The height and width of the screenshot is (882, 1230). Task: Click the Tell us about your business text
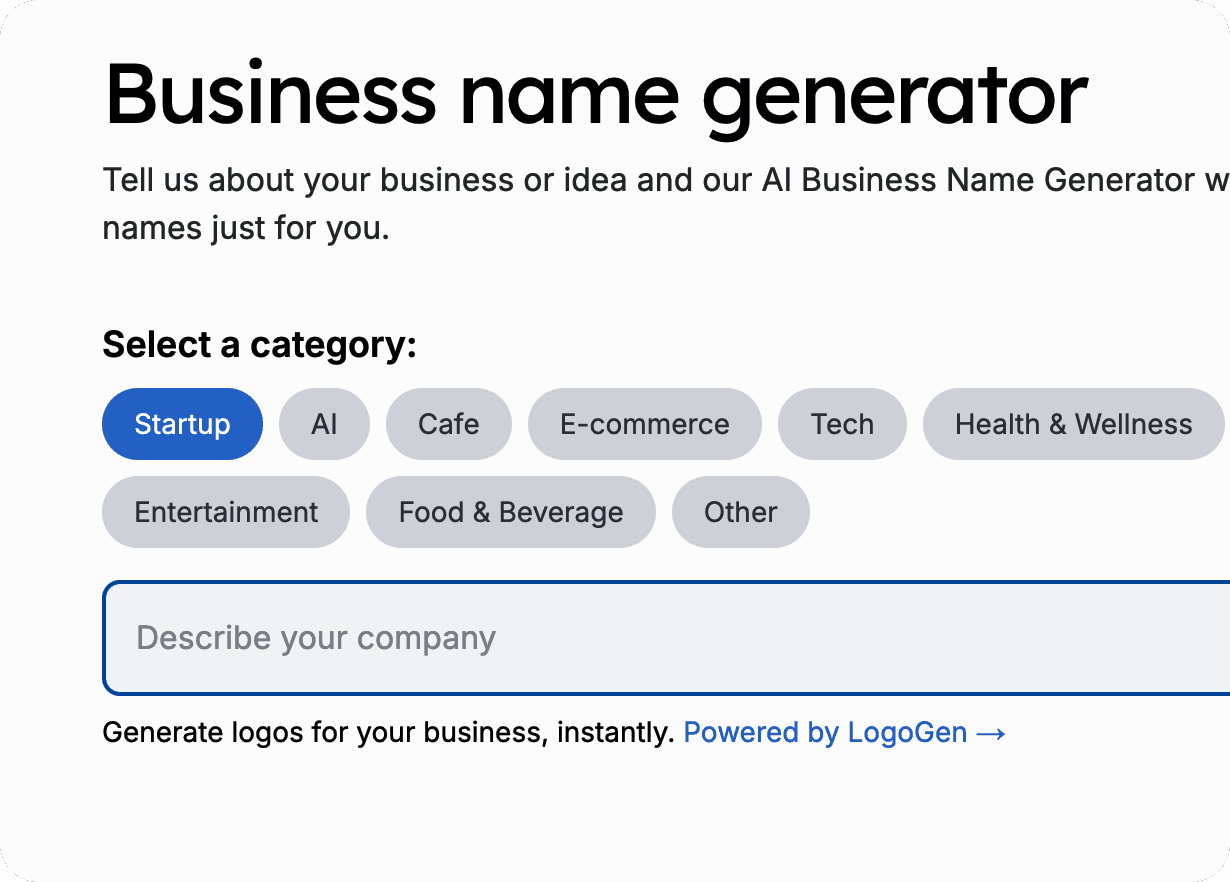[400, 181]
